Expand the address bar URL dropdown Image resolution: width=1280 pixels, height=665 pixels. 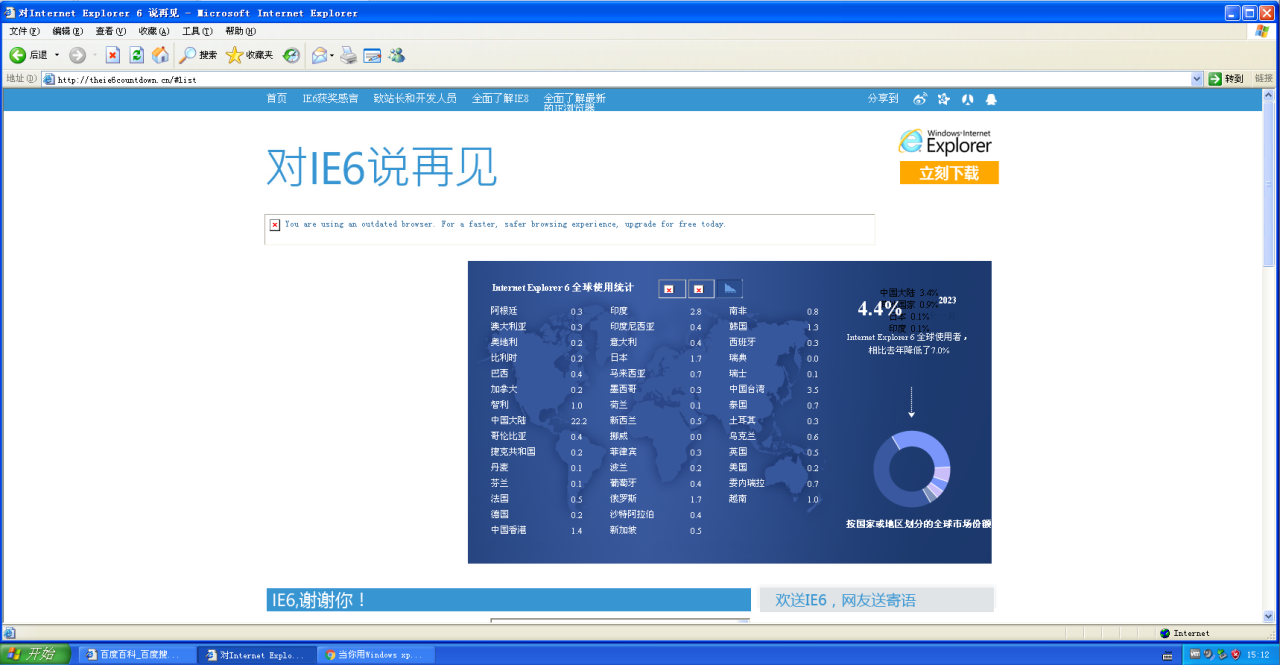tap(1197, 78)
